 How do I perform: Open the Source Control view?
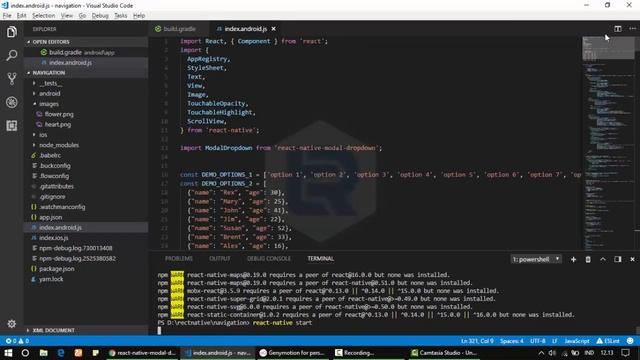[11, 79]
